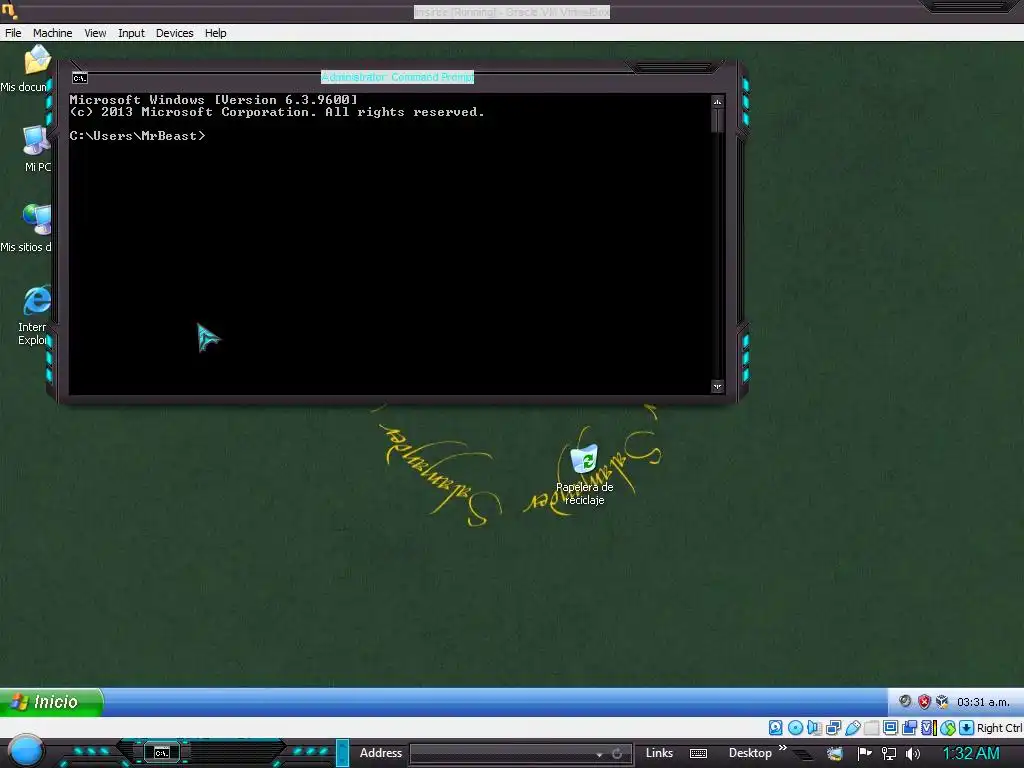
Task: Click the Links toolbar label
Action: (x=659, y=753)
